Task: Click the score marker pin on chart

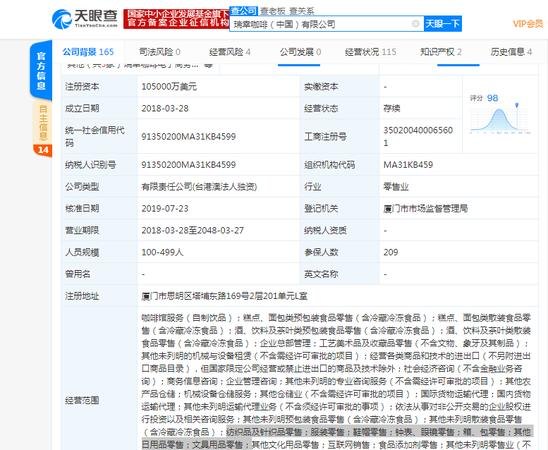Action: tap(517, 105)
